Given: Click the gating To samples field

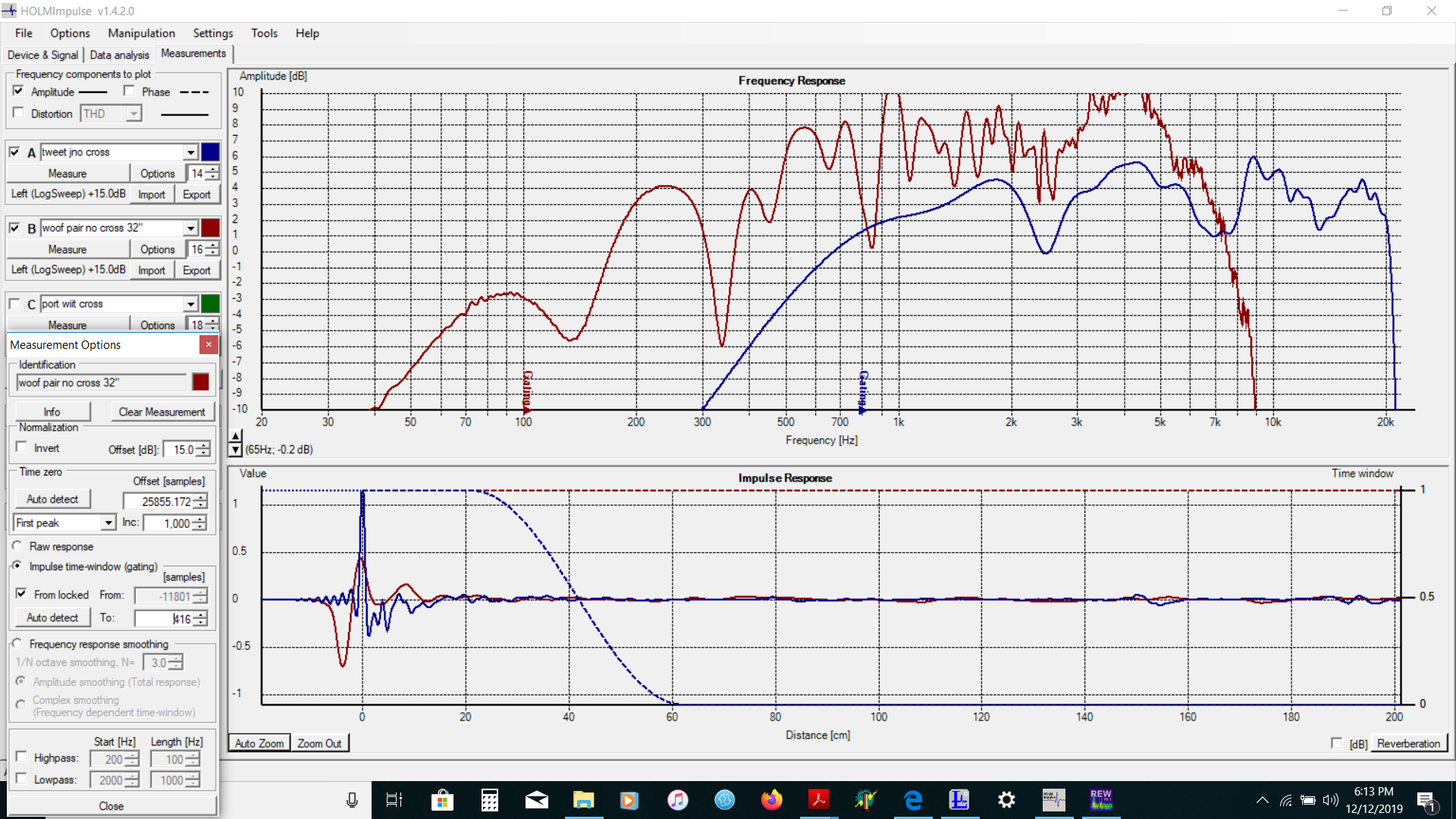Looking at the screenshot, I should click(x=164, y=619).
